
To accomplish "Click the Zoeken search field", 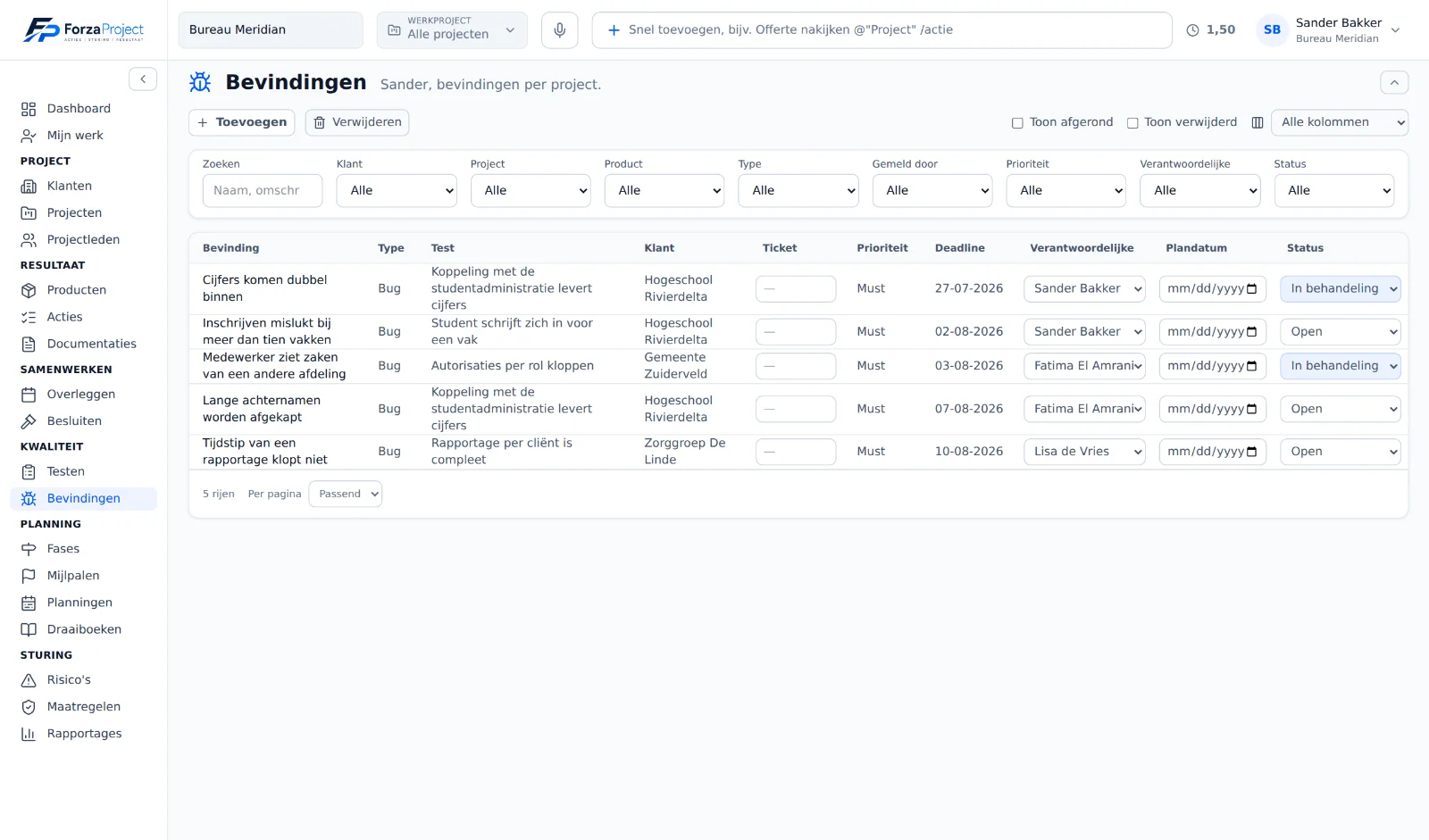I will (x=263, y=191).
